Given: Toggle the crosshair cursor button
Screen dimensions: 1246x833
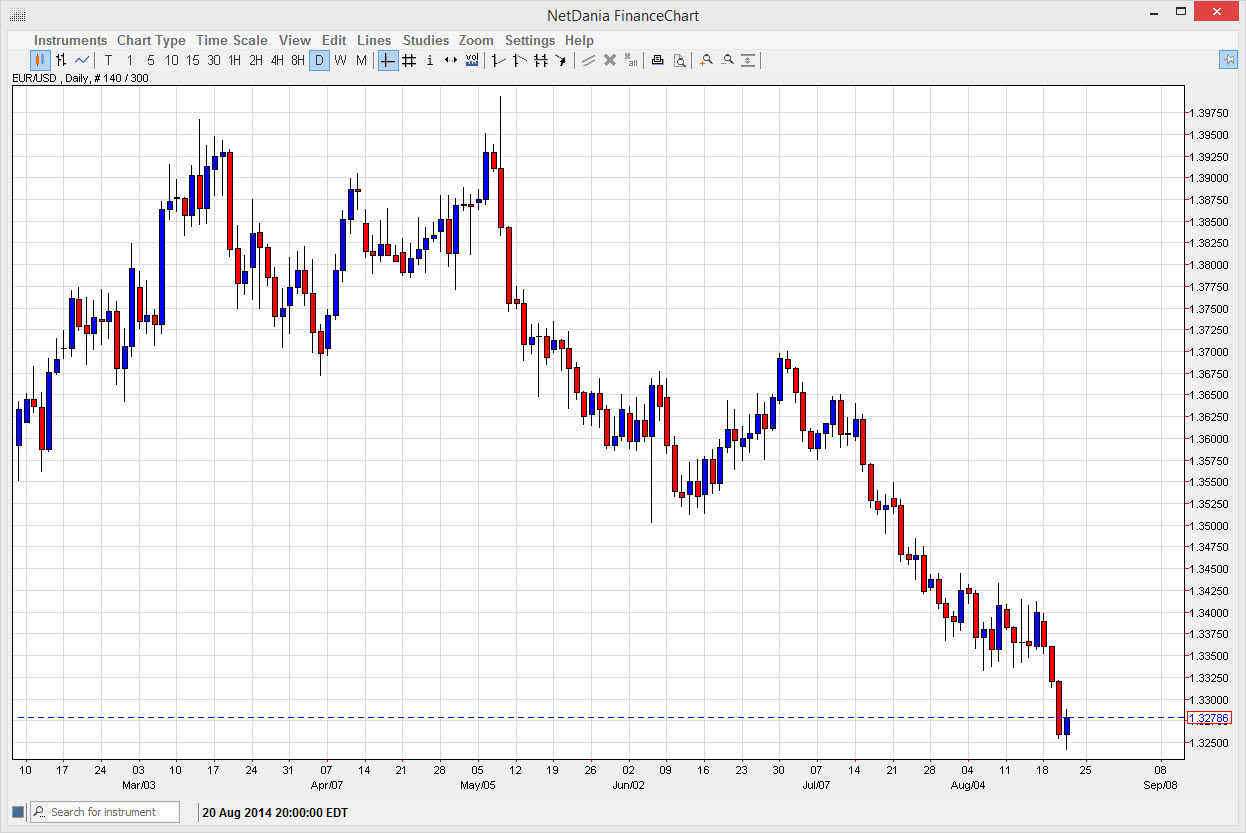Looking at the screenshot, I should [x=387, y=60].
